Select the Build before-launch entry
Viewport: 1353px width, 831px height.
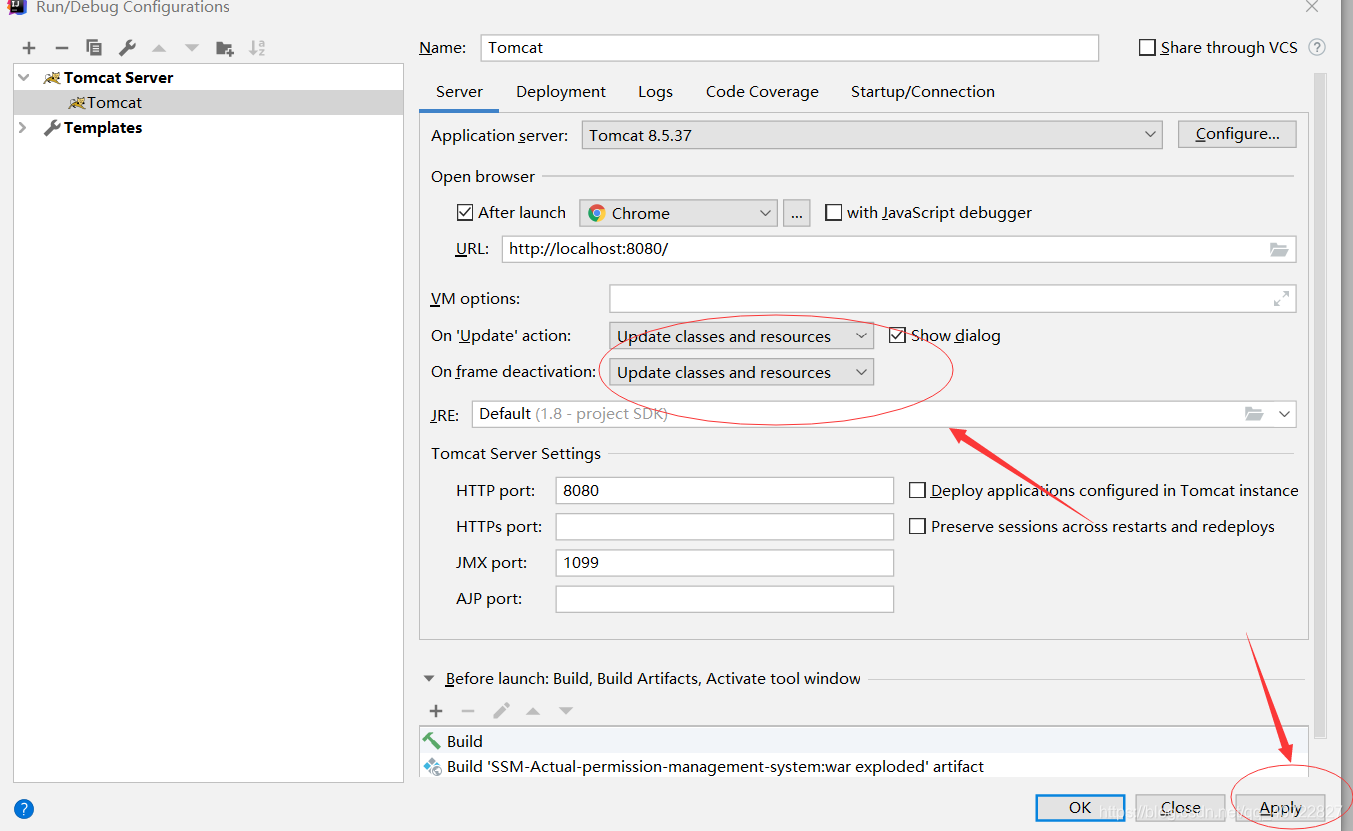(x=863, y=741)
